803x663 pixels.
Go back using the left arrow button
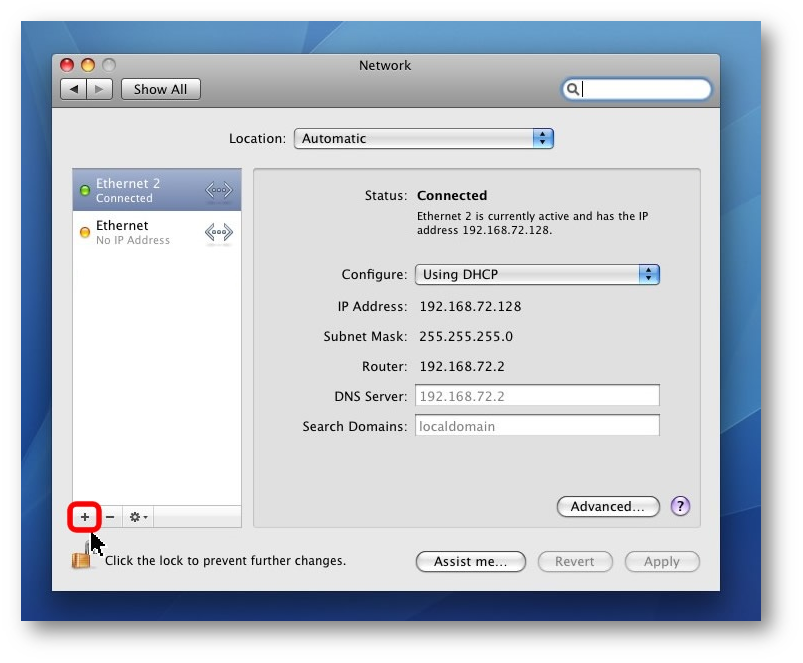[x=73, y=89]
